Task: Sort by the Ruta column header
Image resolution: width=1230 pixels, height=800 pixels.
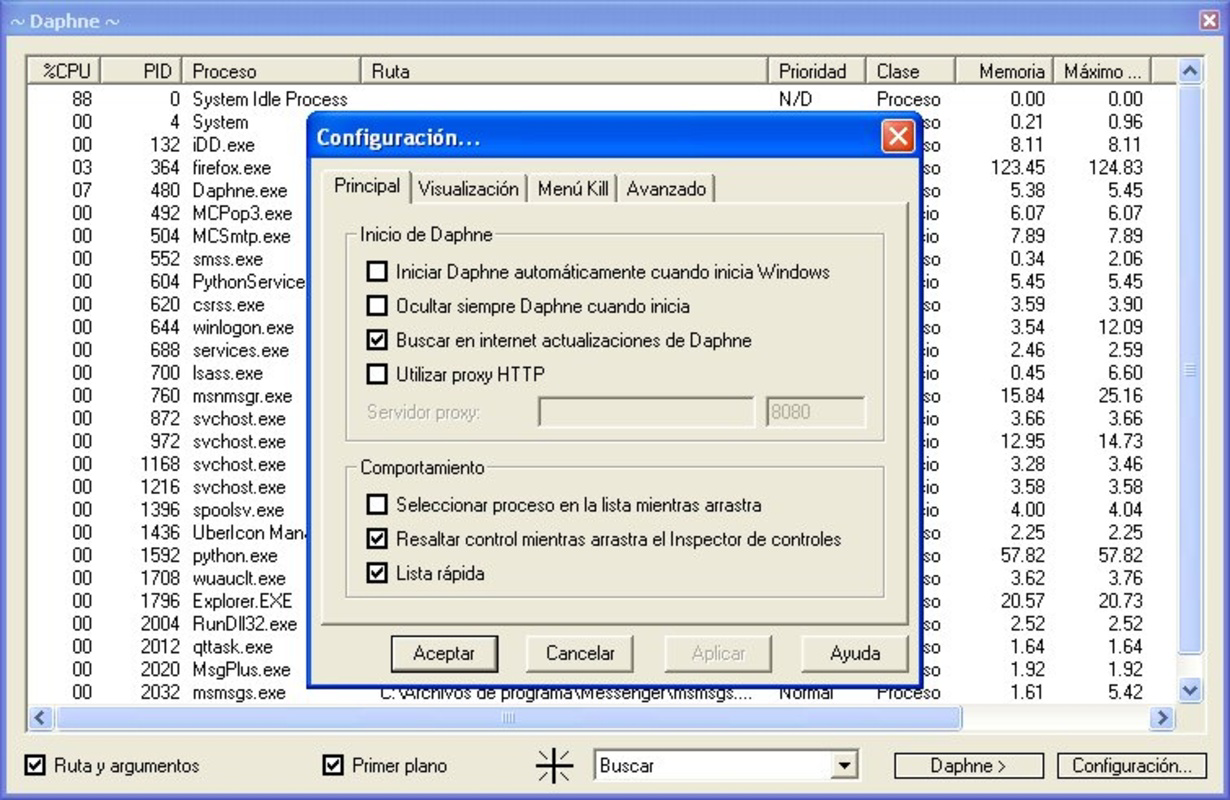Action: (x=566, y=71)
